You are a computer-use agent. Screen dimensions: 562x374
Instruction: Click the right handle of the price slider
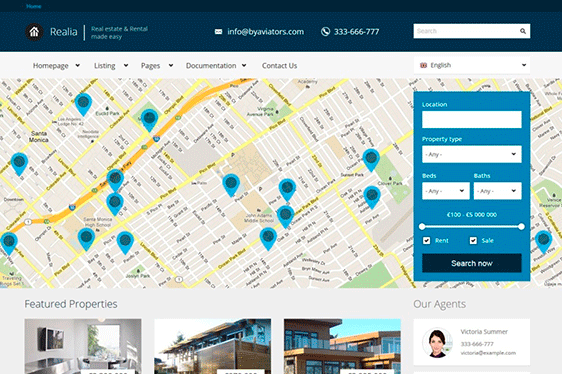click(x=521, y=226)
